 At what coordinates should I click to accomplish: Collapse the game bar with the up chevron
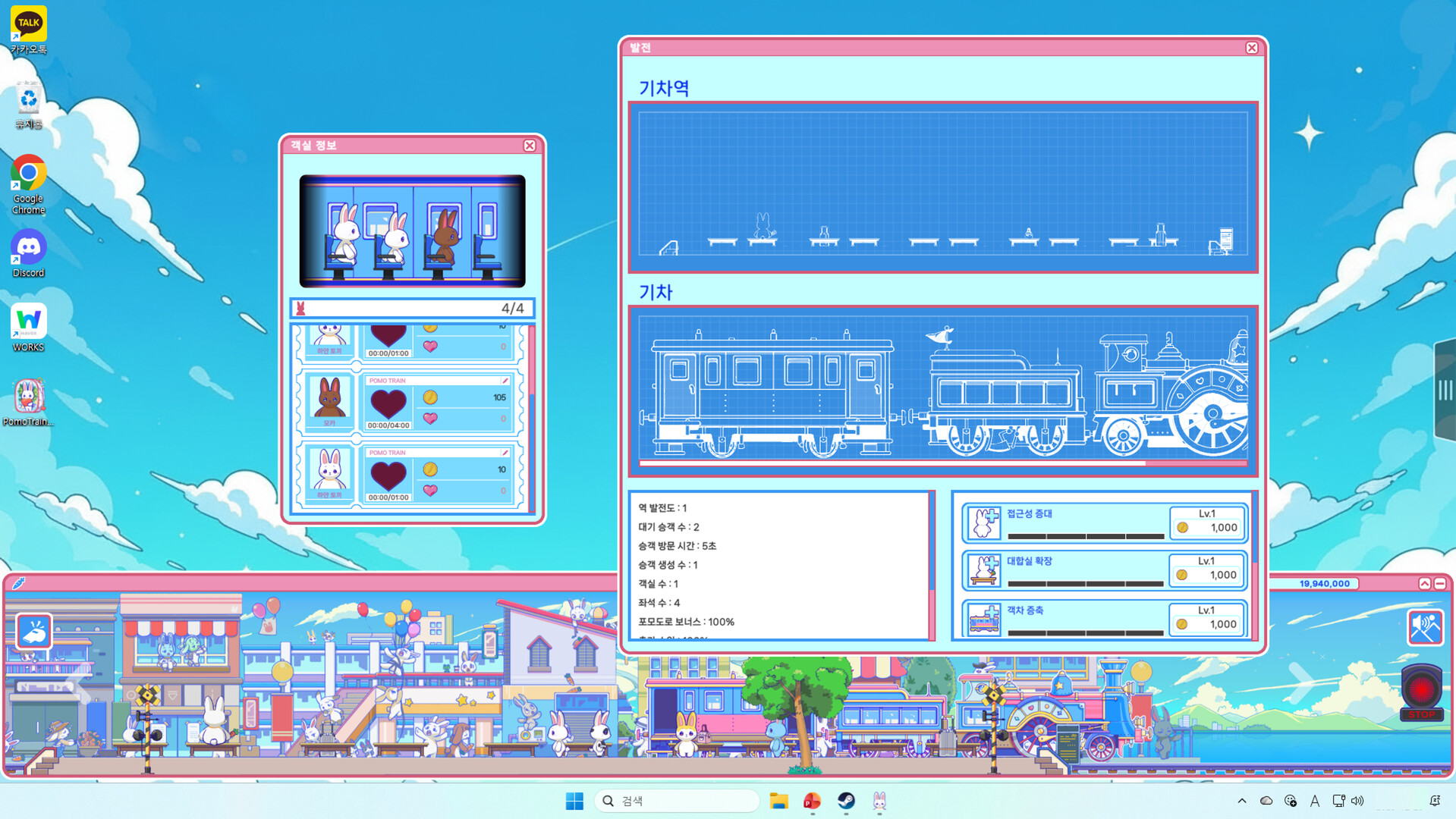pyautogui.click(x=1424, y=583)
